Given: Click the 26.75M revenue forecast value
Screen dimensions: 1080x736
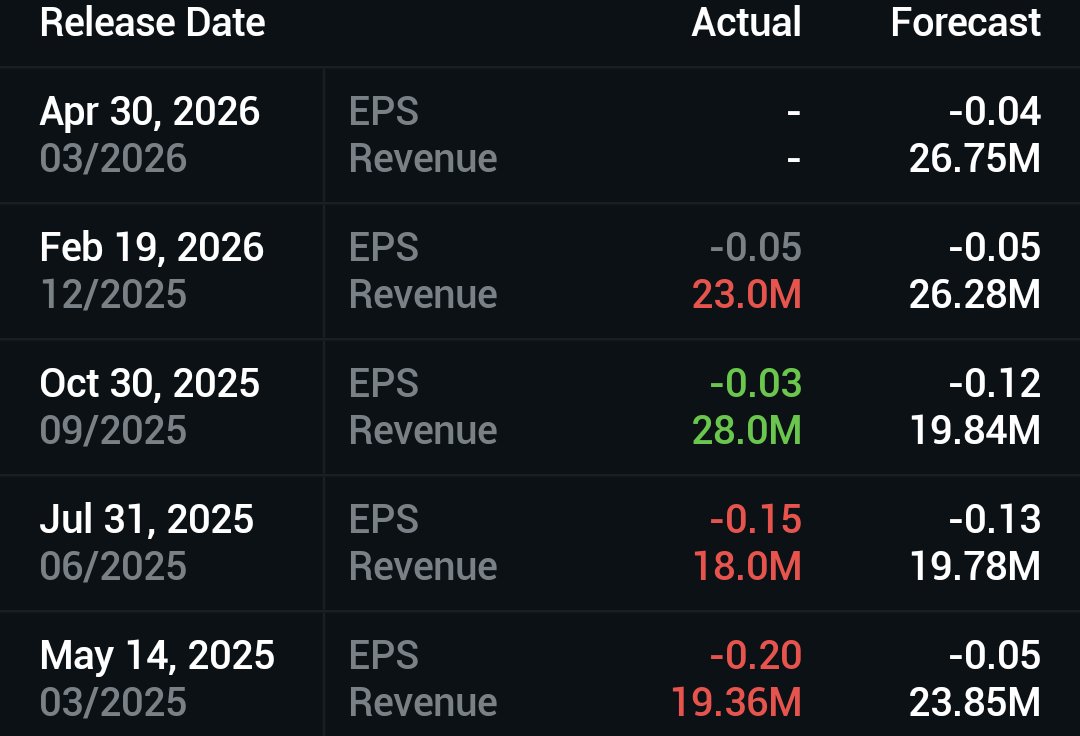Looking at the screenshot, I should (974, 158).
